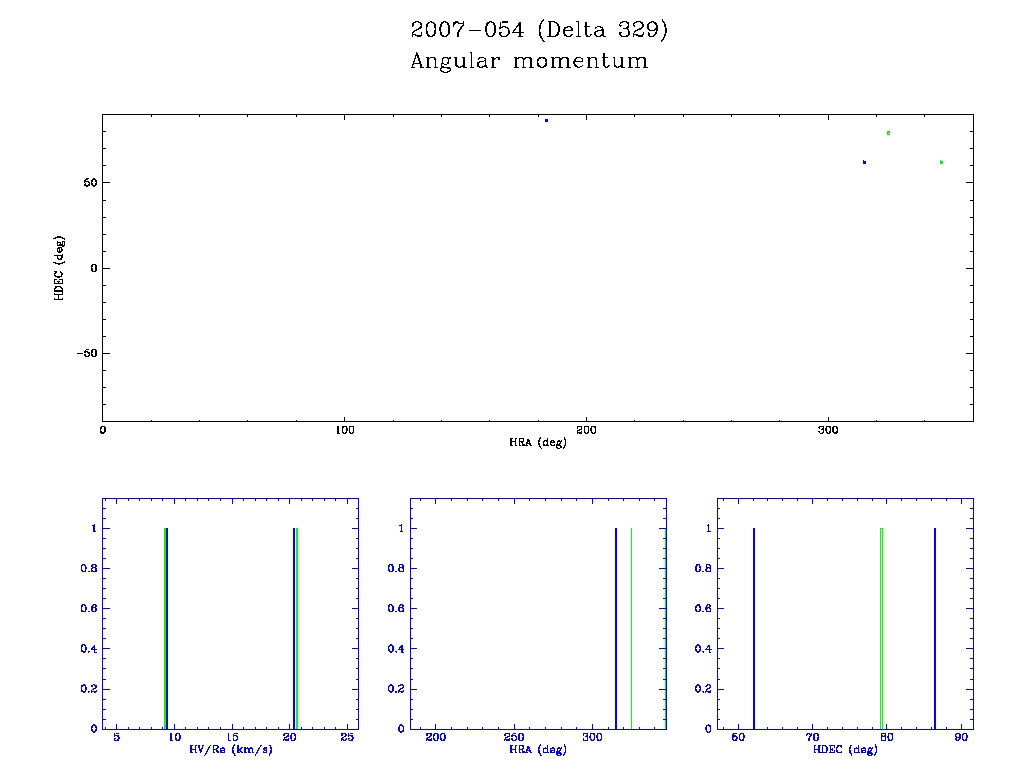The width and height of the screenshot is (1024, 768).
Task: Click the title text '2007-054 (Delta 329)'
Action: tap(539, 30)
